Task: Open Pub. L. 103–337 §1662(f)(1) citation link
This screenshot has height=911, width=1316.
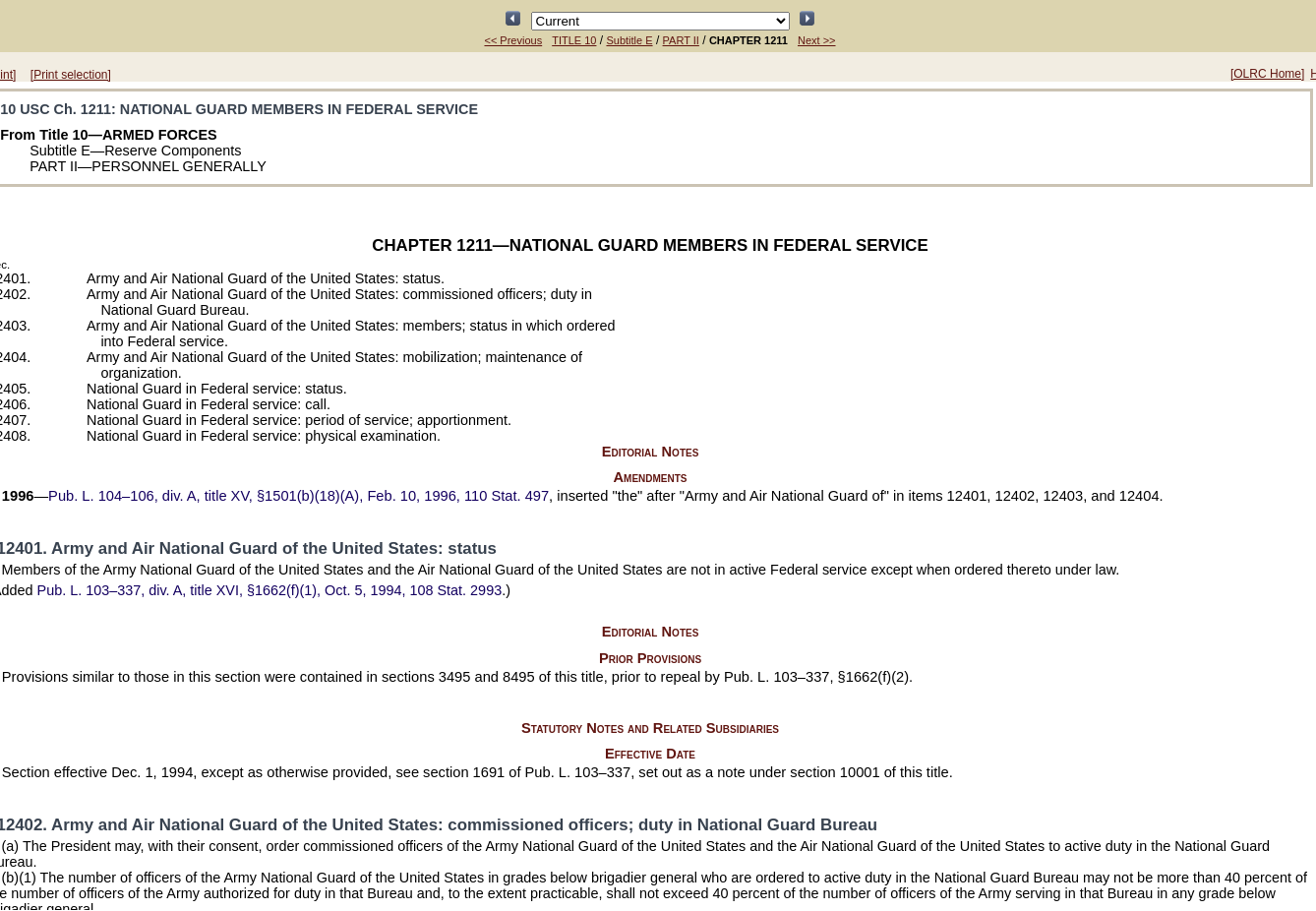Action: click(269, 590)
